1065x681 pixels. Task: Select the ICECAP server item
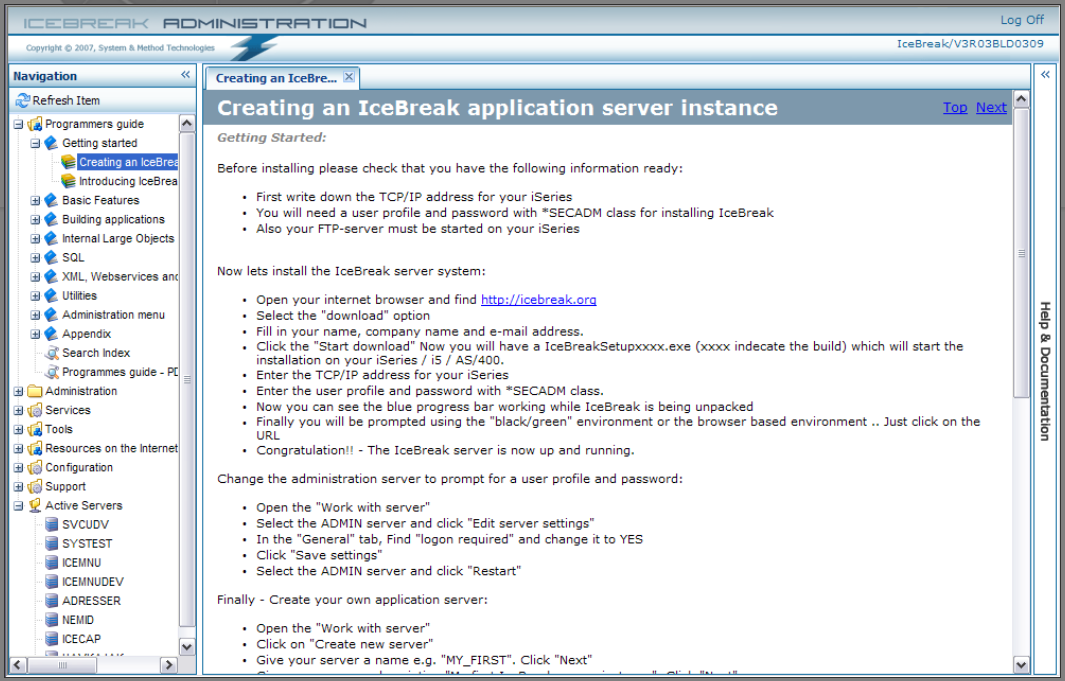point(82,639)
